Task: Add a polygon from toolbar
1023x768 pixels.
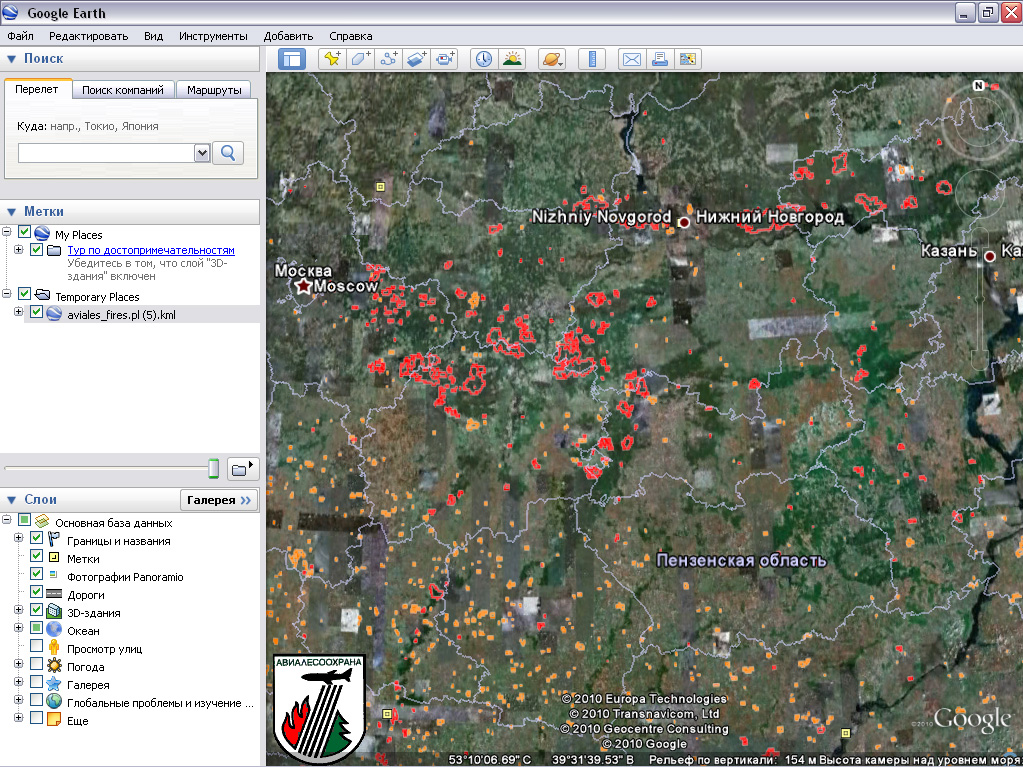Action: [x=360, y=59]
